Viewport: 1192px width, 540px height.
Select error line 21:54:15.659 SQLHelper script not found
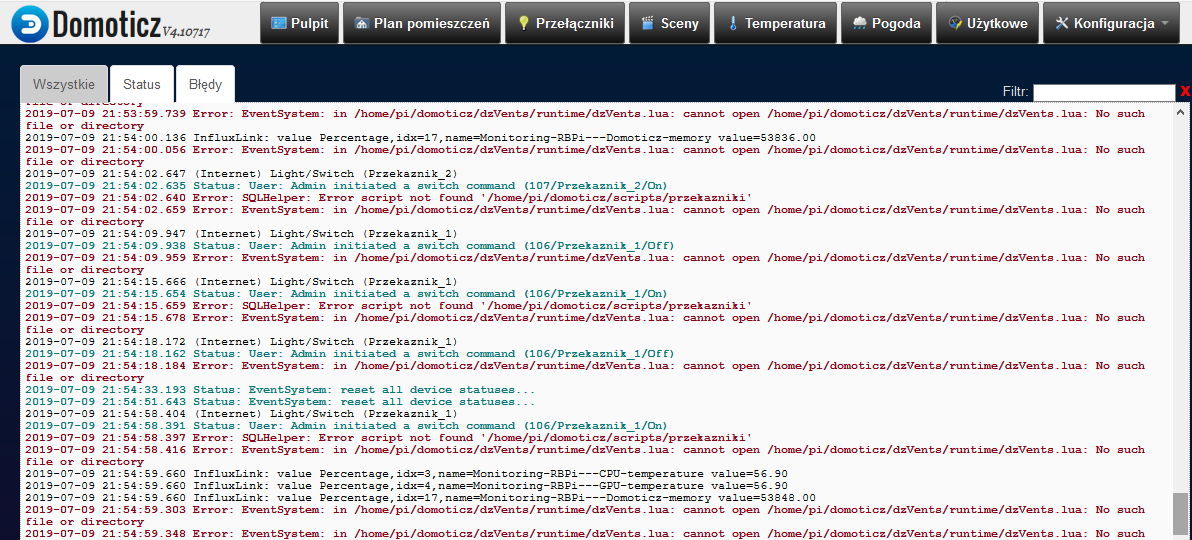click(x=388, y=306)
